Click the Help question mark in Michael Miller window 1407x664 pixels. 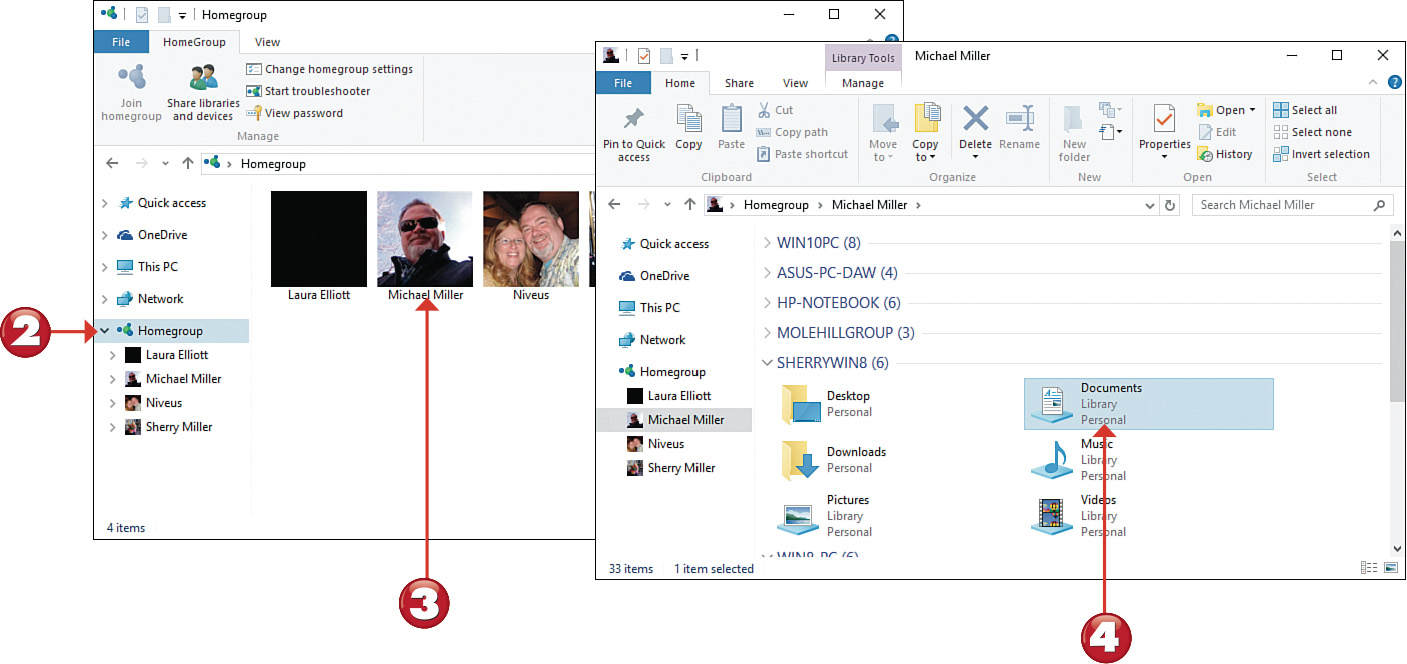[1394, 83]
